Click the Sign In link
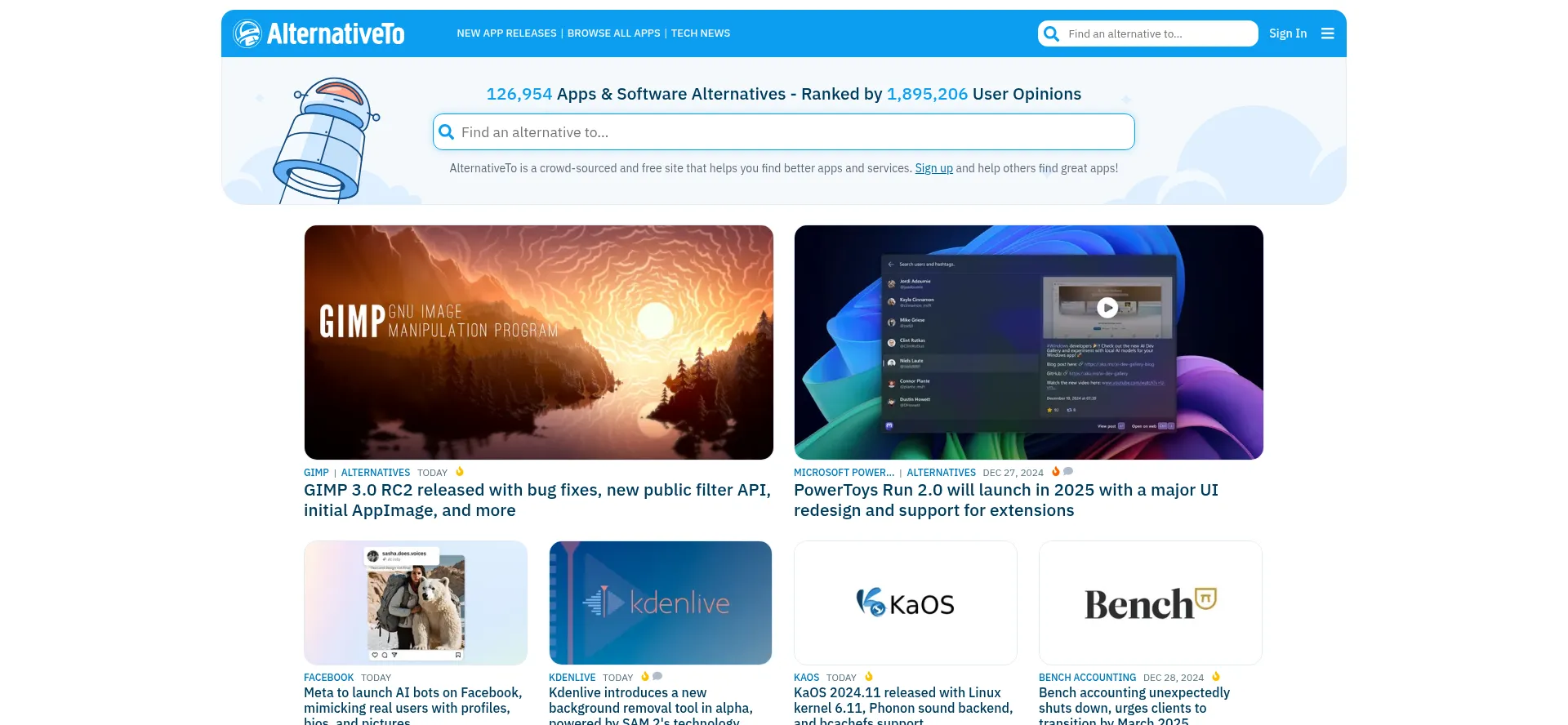This screenshot has height=725, width=1568. click(x=1288, y=33)
